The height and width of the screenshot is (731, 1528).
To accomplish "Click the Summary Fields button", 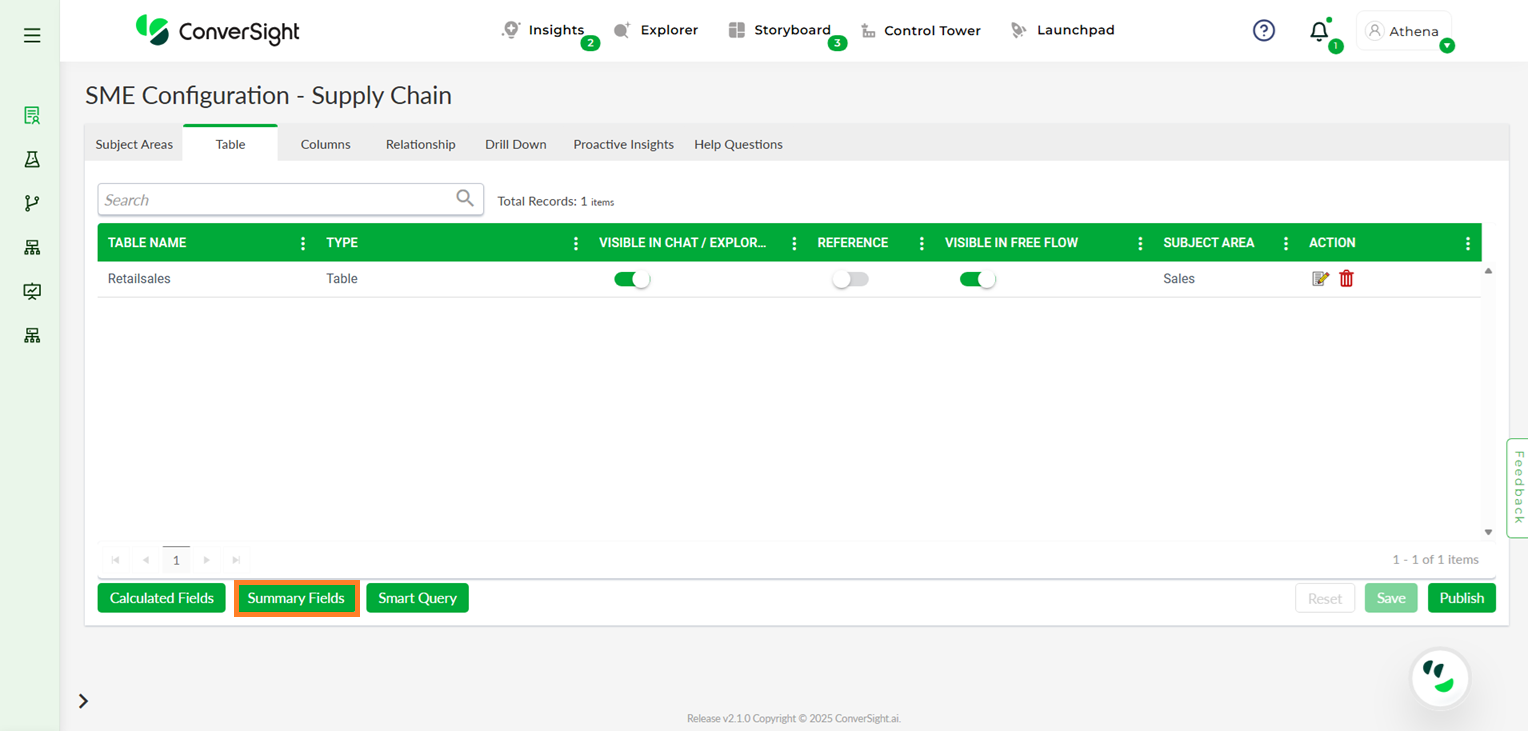I will [x=296, y=598].
